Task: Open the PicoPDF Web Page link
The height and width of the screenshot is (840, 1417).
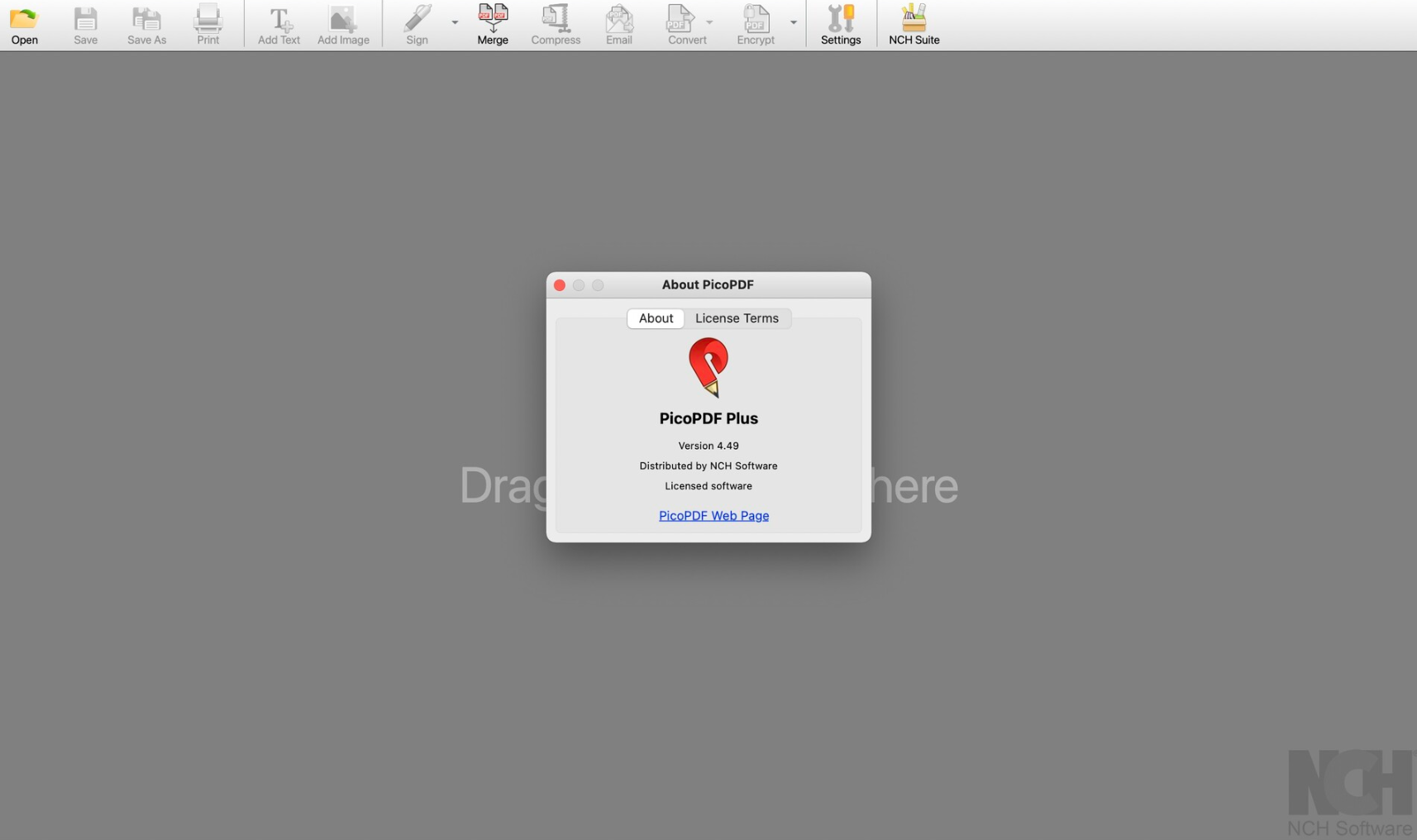Action: (713, 515)
